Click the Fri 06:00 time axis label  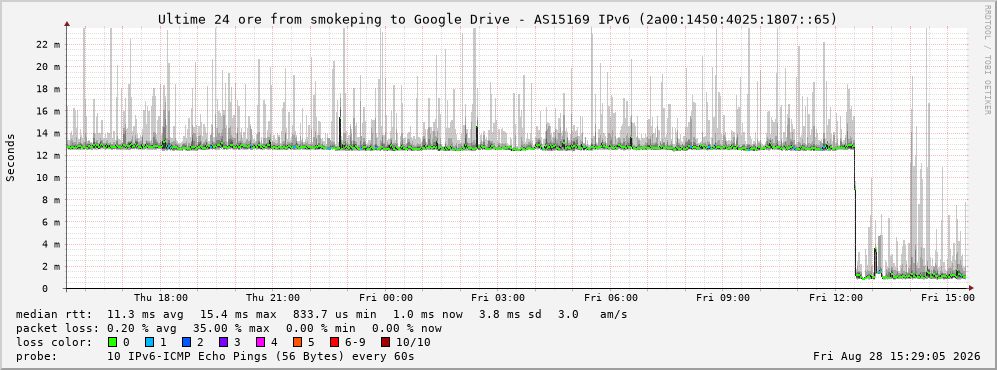pyautogui.click(x=611, y=298)
